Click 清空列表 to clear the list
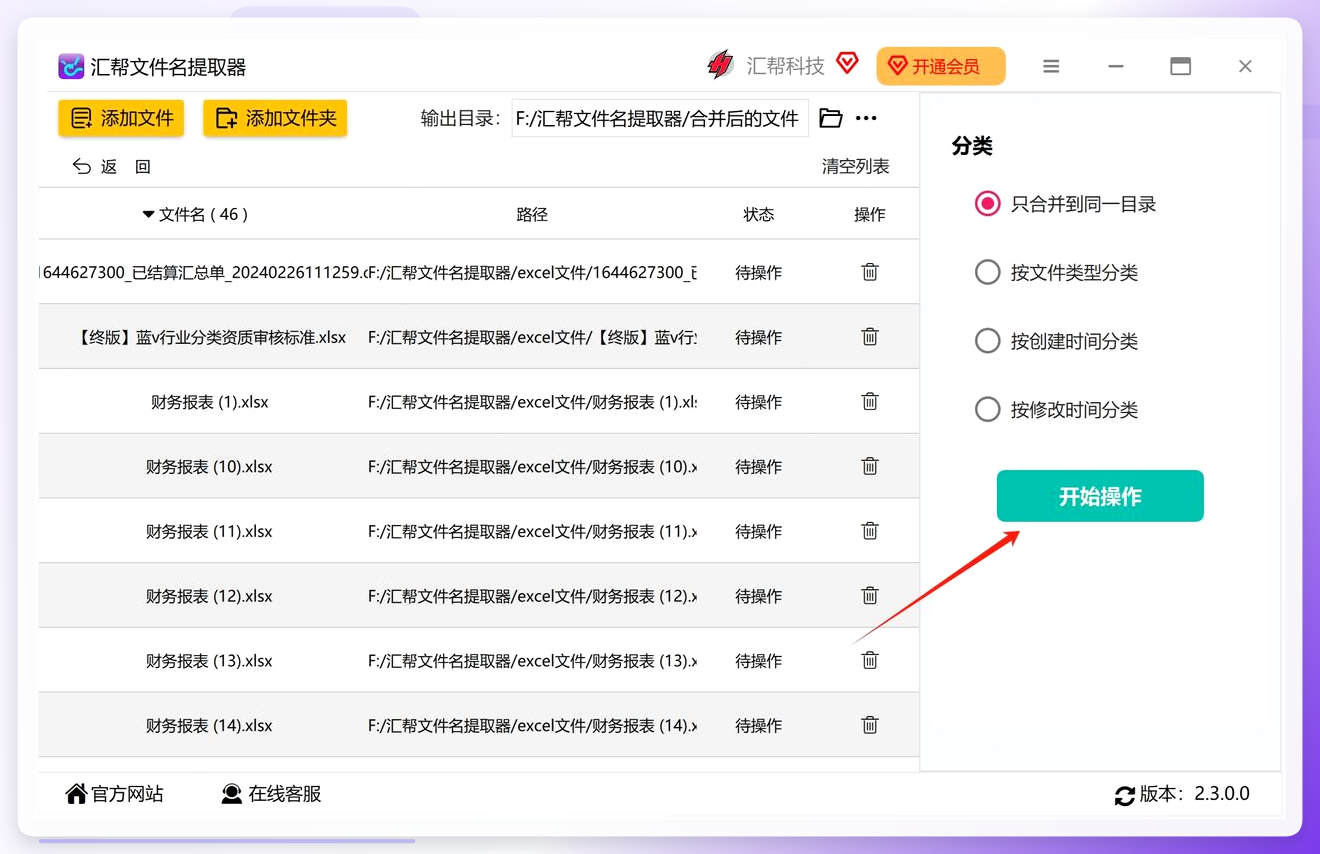 (x=856, y=167)
